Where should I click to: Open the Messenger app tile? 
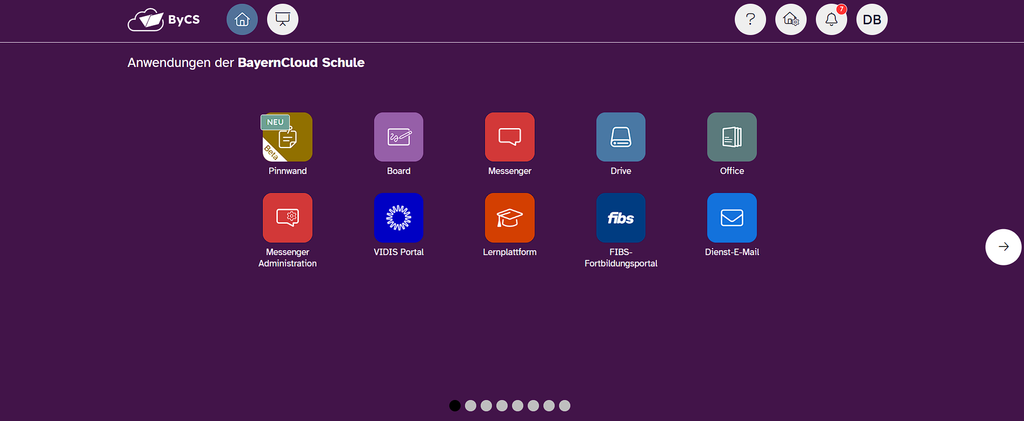point(509,137)
